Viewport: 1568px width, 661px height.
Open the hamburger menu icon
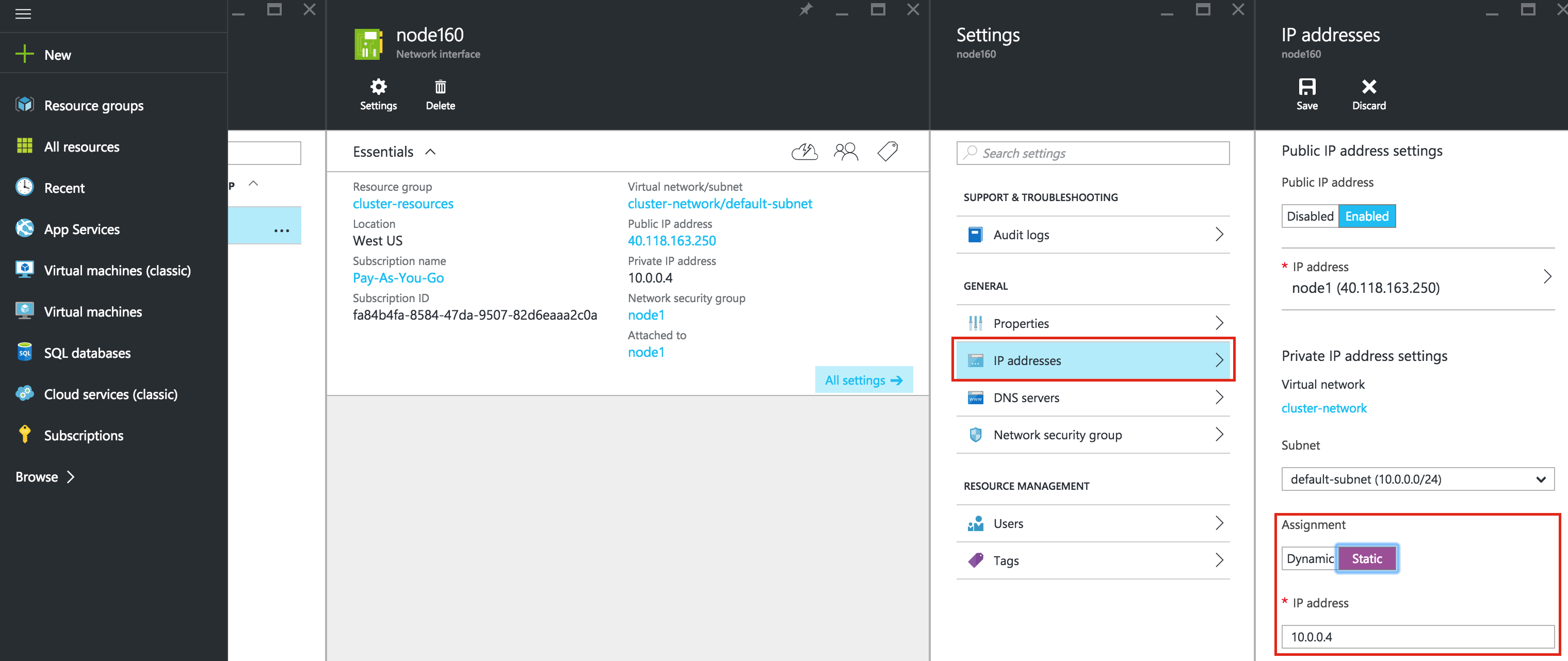coord(23,13)
